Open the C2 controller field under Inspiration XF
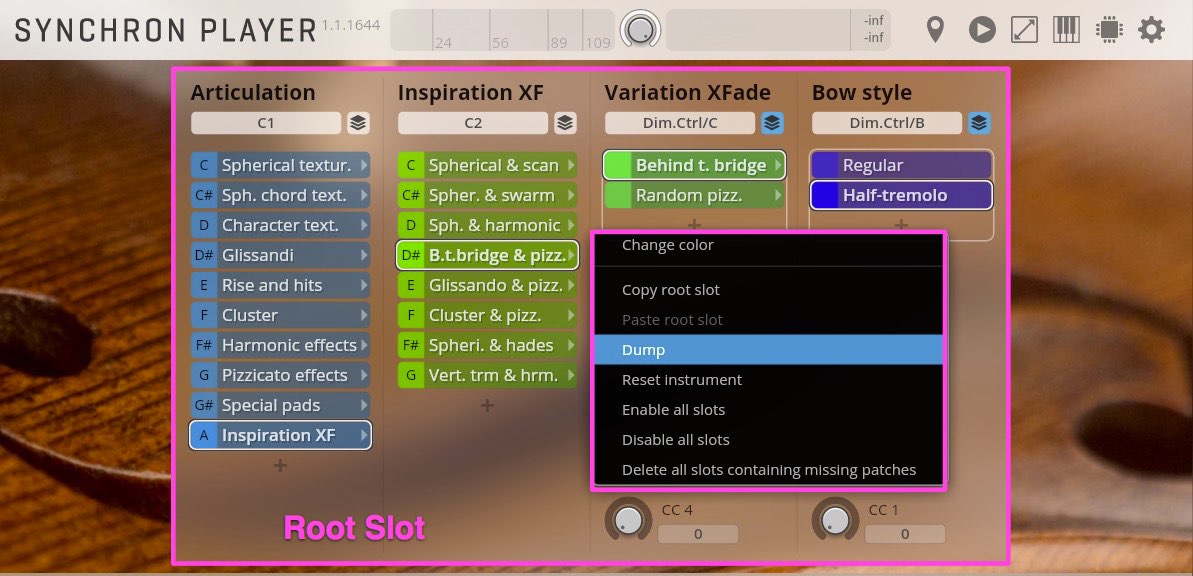This screenshot has width=1193, height=576. click(472, 123)
